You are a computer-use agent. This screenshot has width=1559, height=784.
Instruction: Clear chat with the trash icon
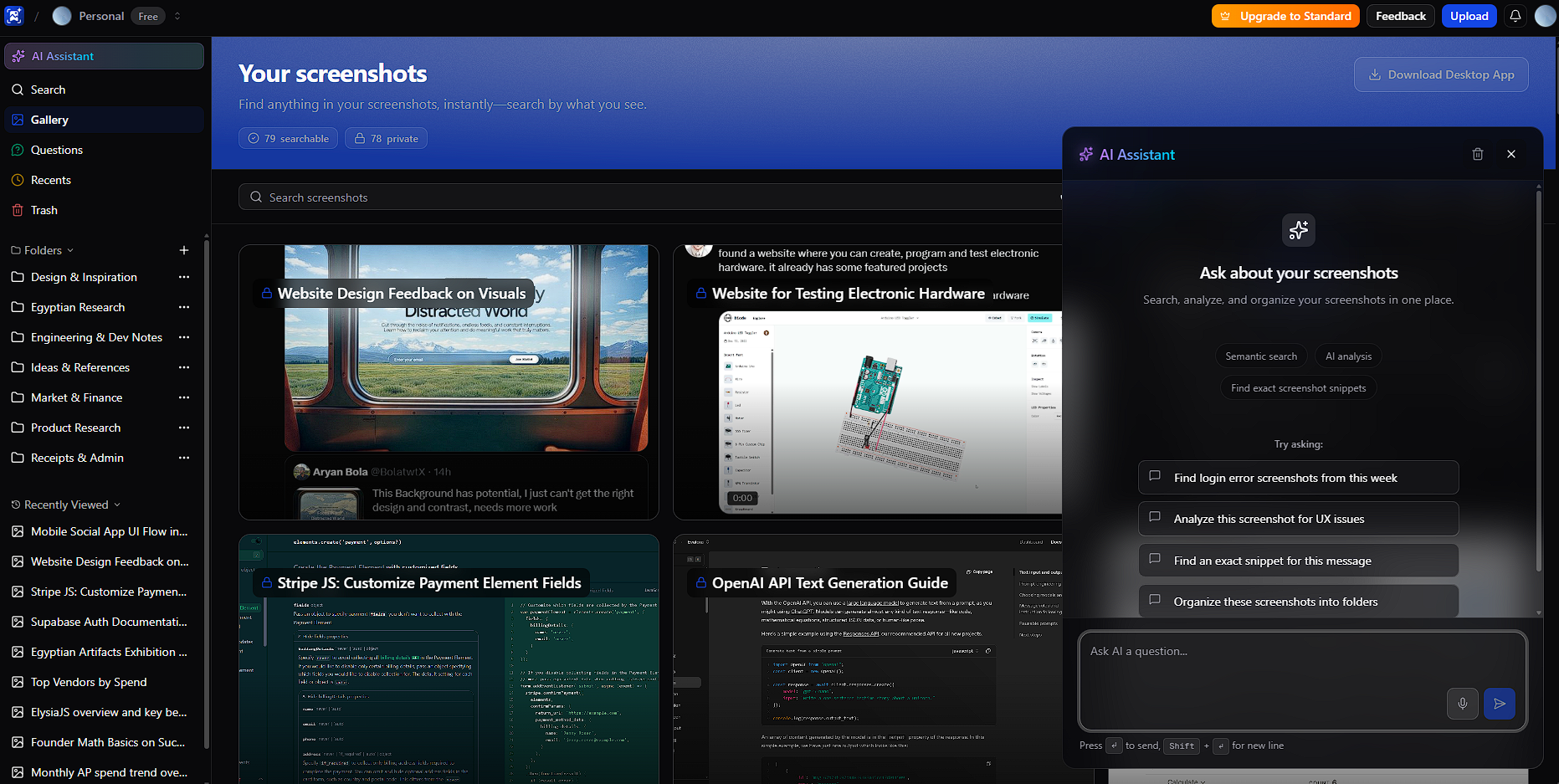[1477, 154]
